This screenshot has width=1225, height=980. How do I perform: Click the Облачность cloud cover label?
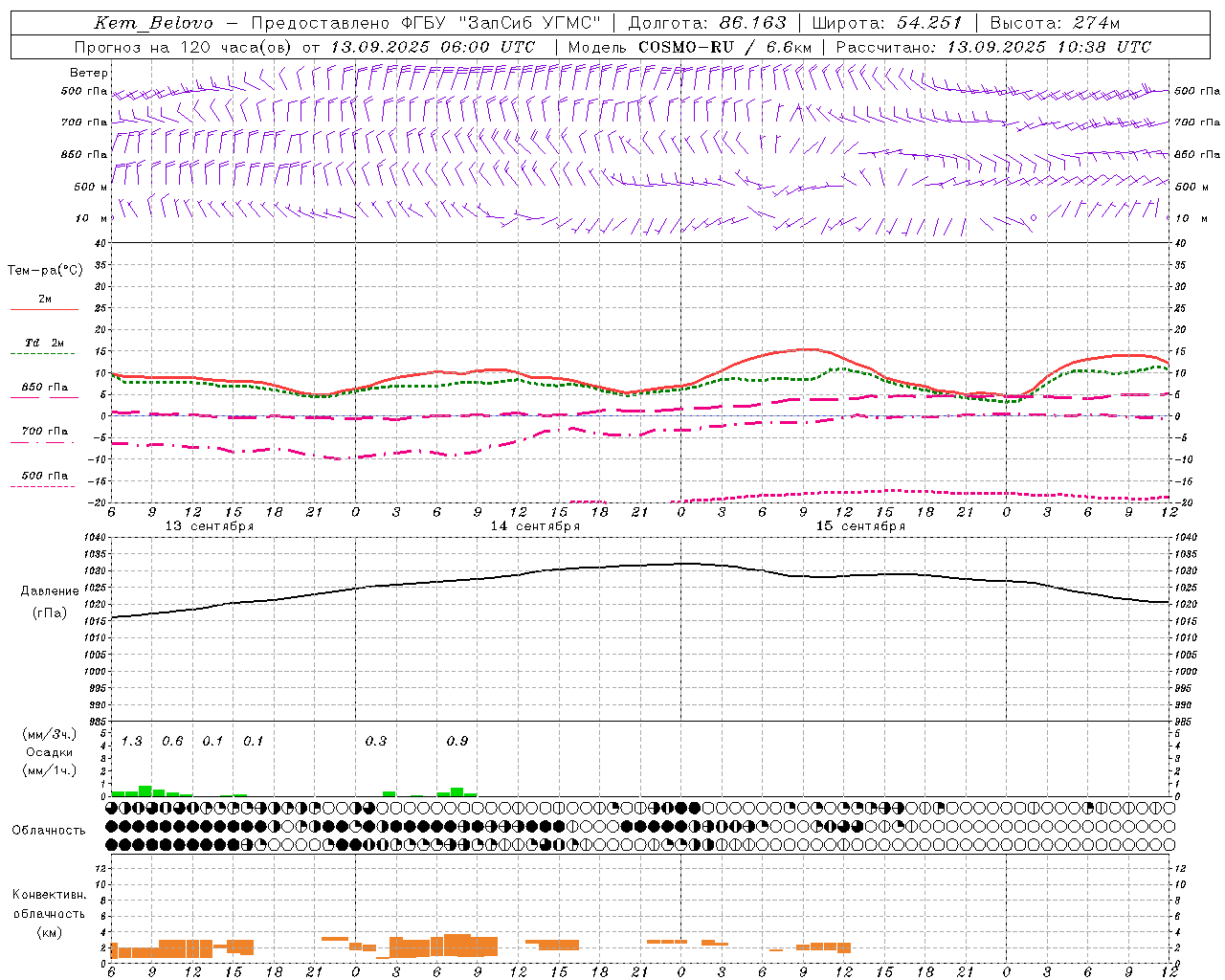tap(49, 831)
